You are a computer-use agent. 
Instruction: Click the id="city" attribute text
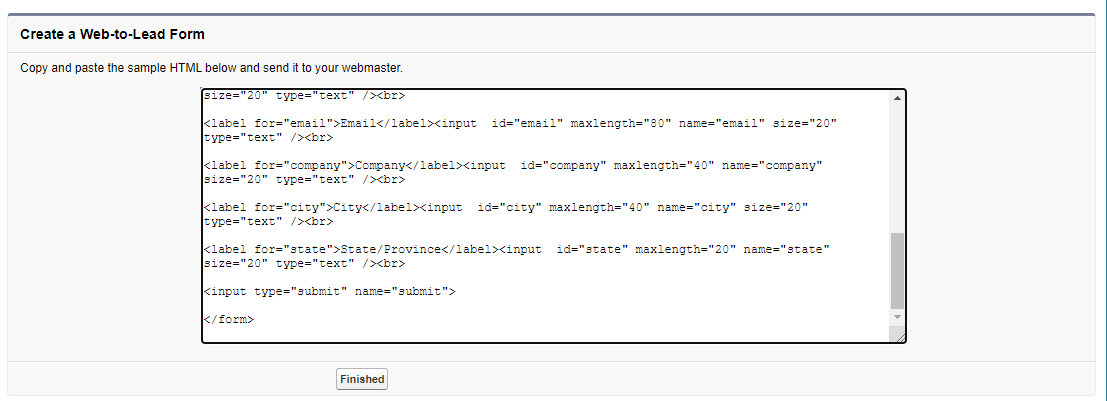click(x=509, y=207)
